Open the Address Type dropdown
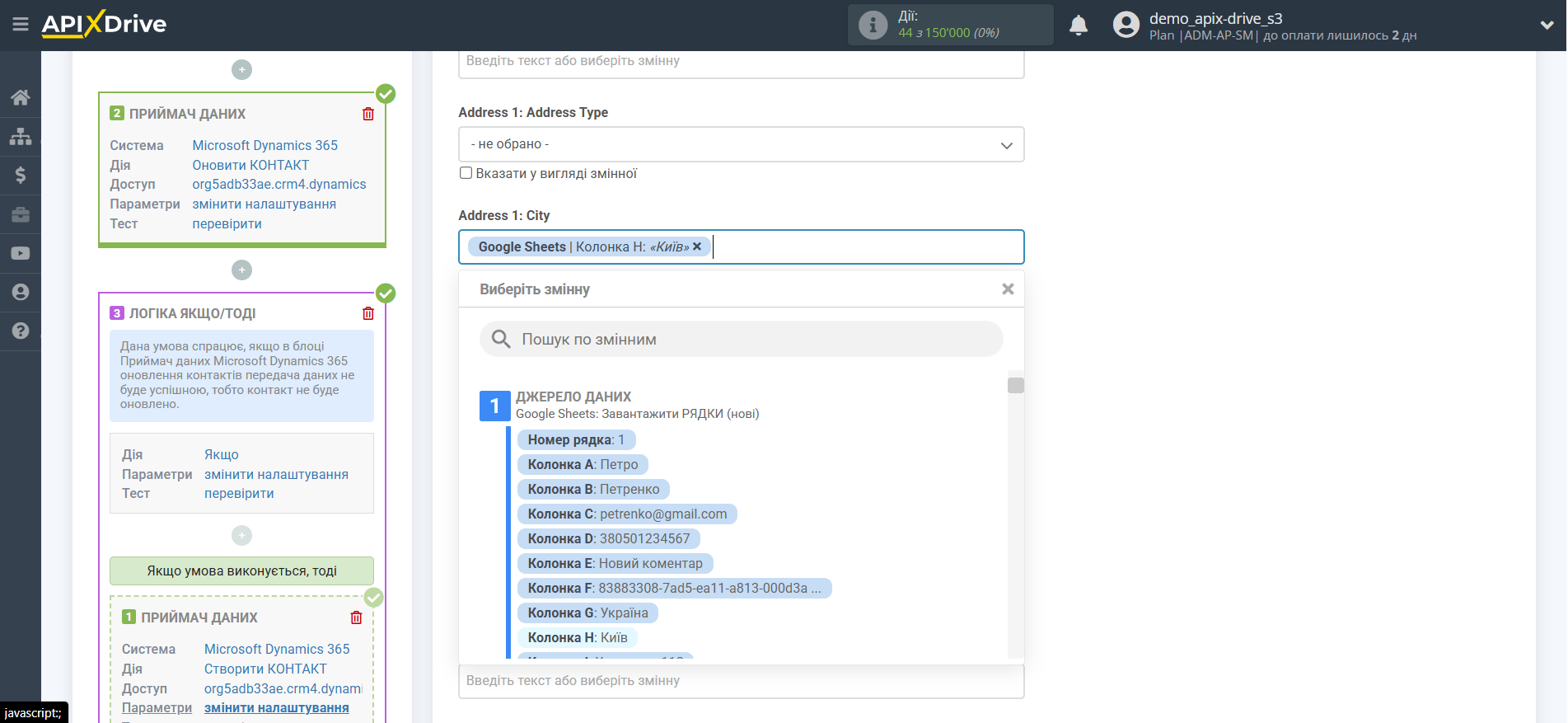 [741, 144]
